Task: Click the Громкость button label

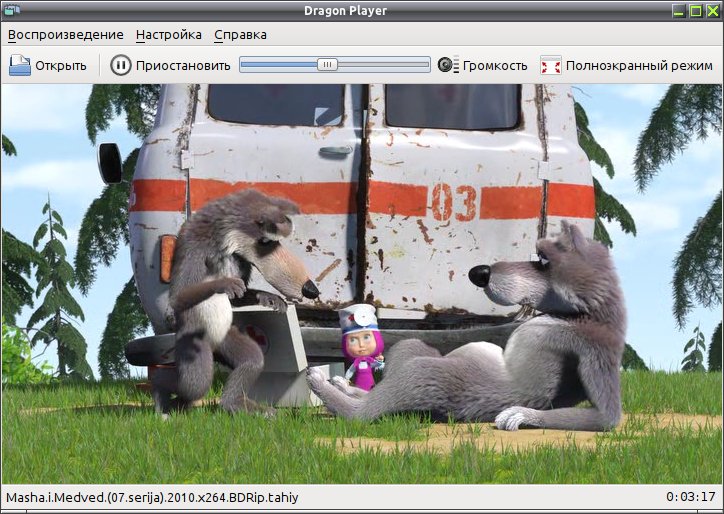Action: [495, 66]
